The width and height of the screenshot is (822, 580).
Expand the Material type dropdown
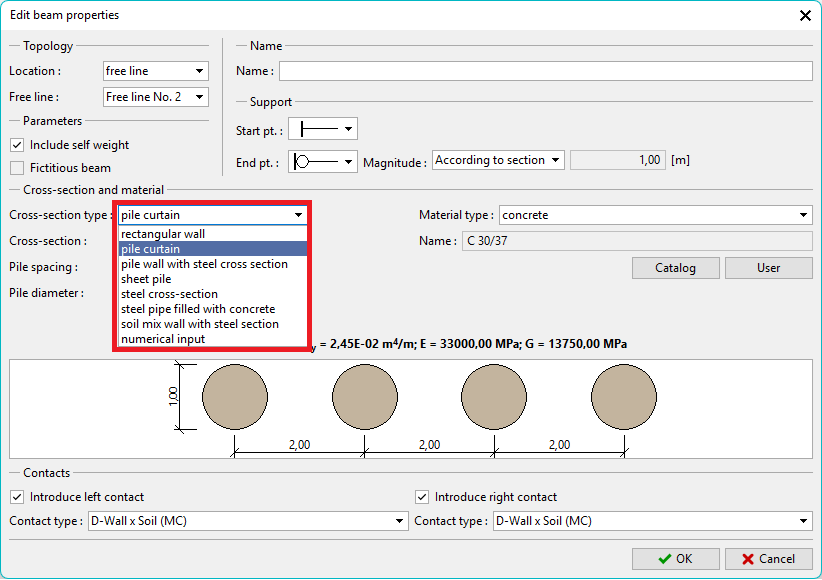click(655, 215)
